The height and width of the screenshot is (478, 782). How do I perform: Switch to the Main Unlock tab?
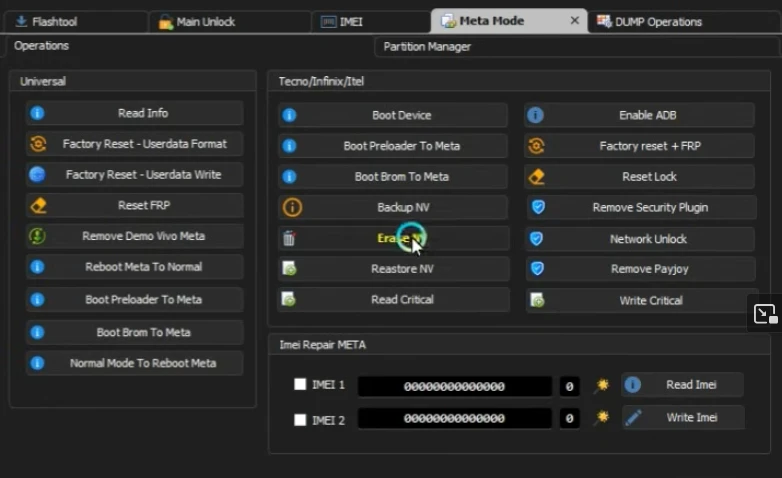228,22
